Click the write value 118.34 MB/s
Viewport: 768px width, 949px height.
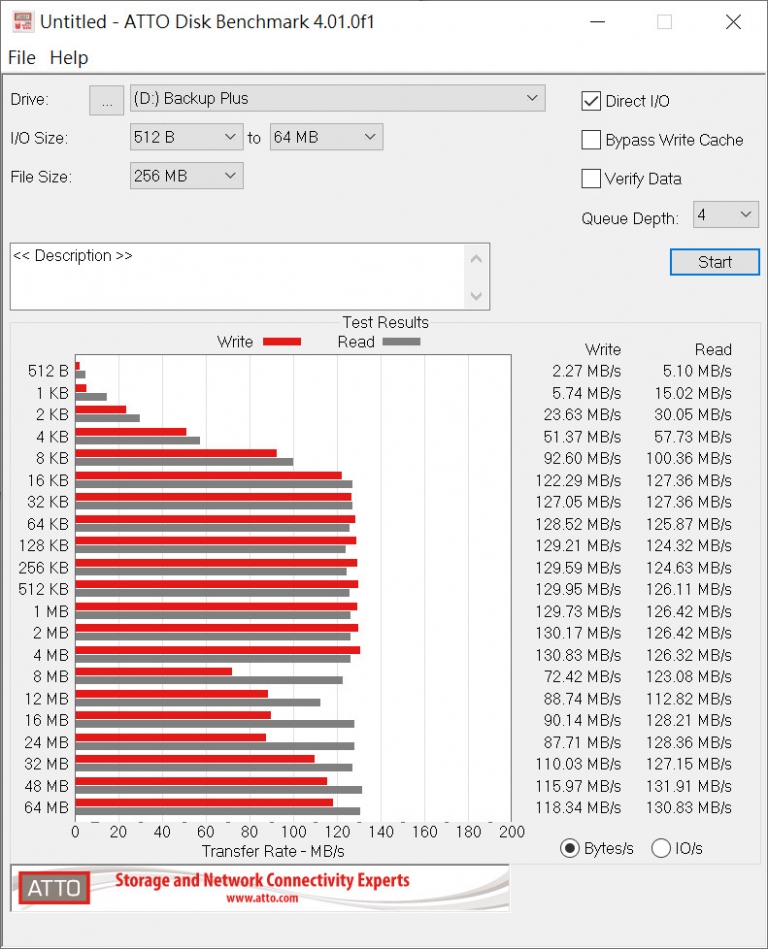(578, 807)
